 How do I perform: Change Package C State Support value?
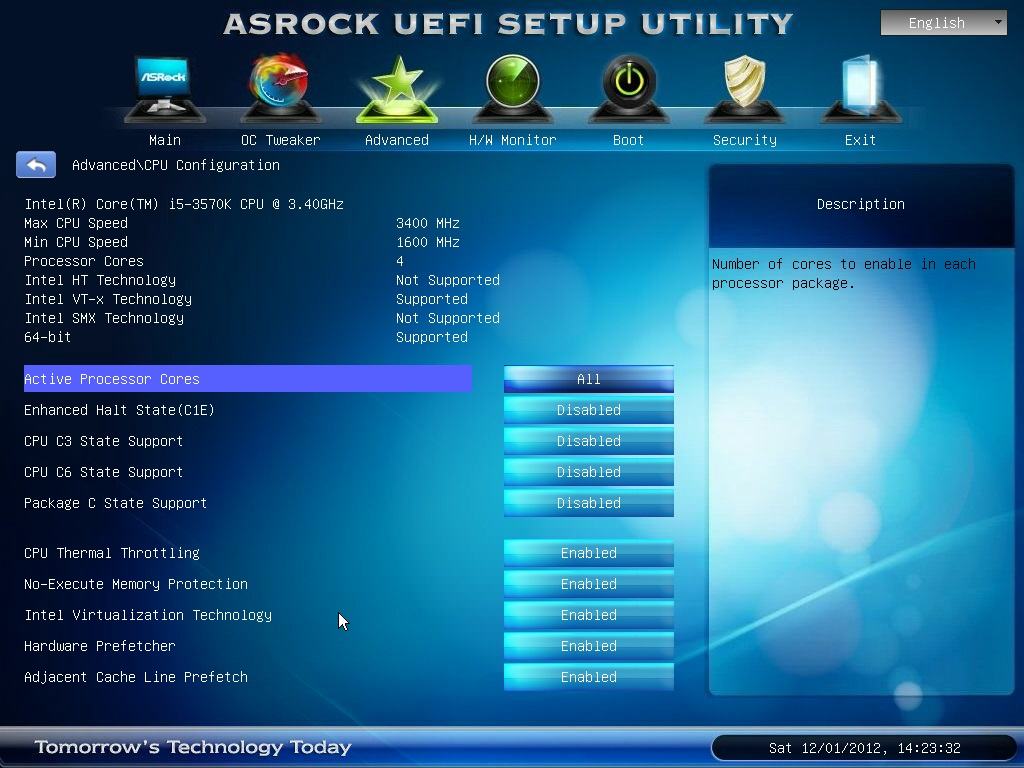click(588, 503)
